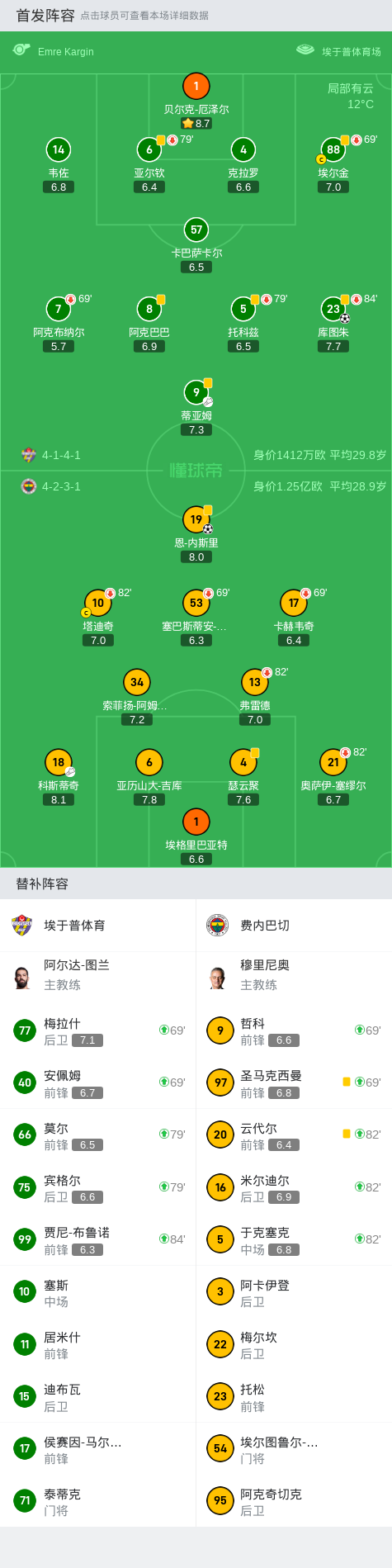Viewport: 392px width, 1568px height.
Task: Open player 57 卡巴萨卡尔 details
Action: (x=196, y=230)
